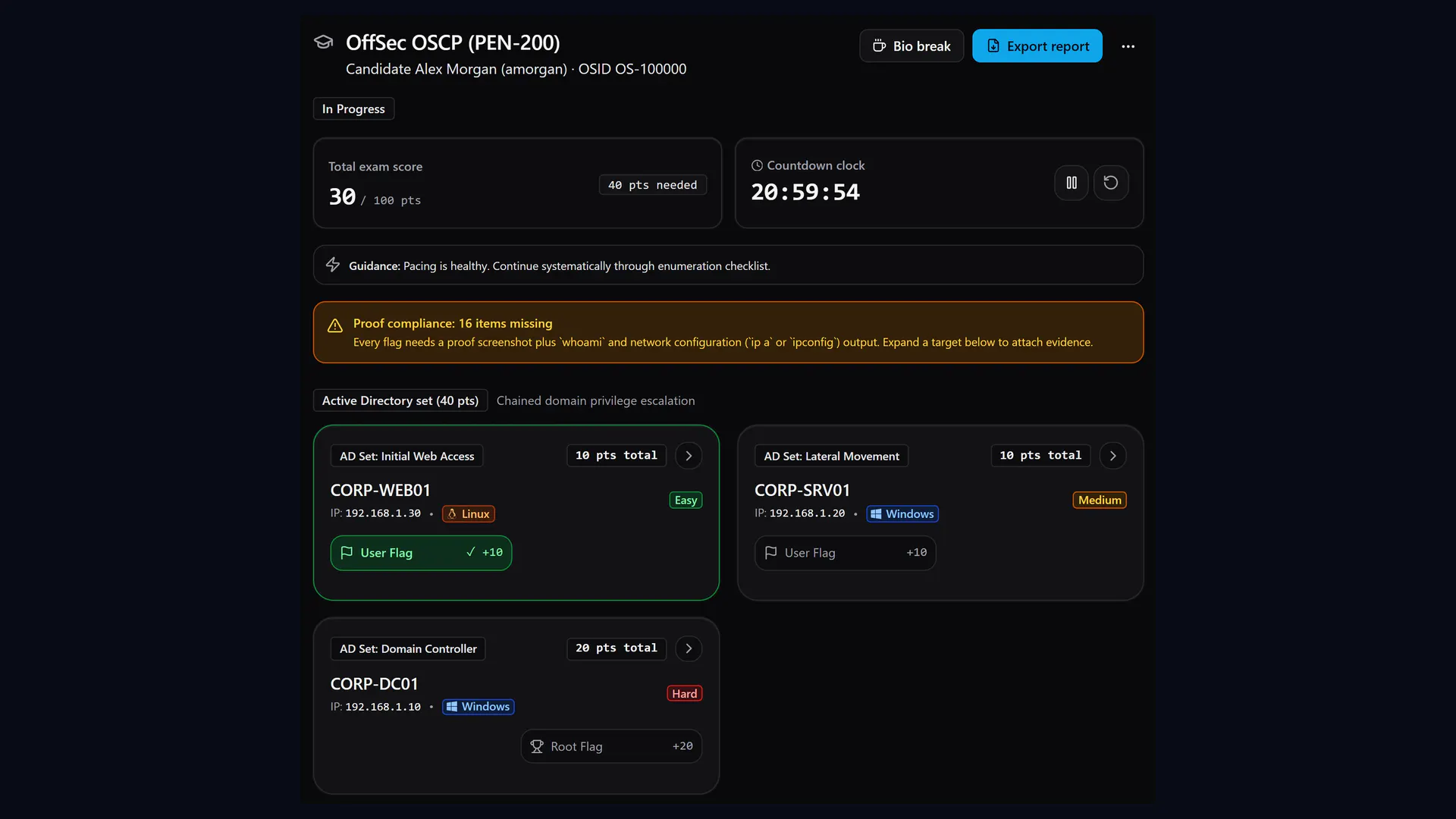
Task: Click the CORP-DC01 hostname
Action: click(x=375, y=684)
